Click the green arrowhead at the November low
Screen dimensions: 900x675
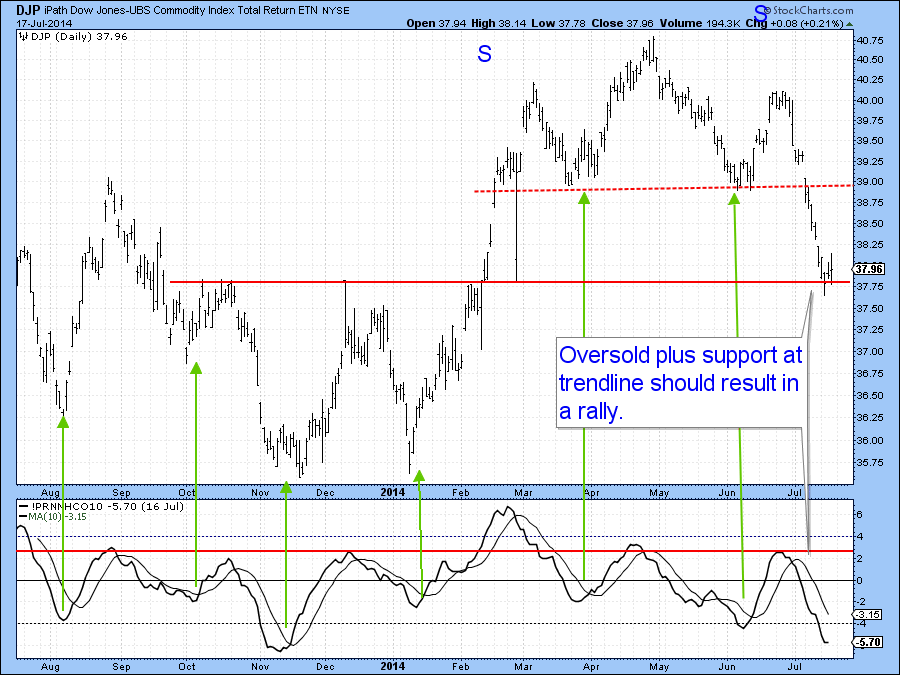tap(286, 487)
